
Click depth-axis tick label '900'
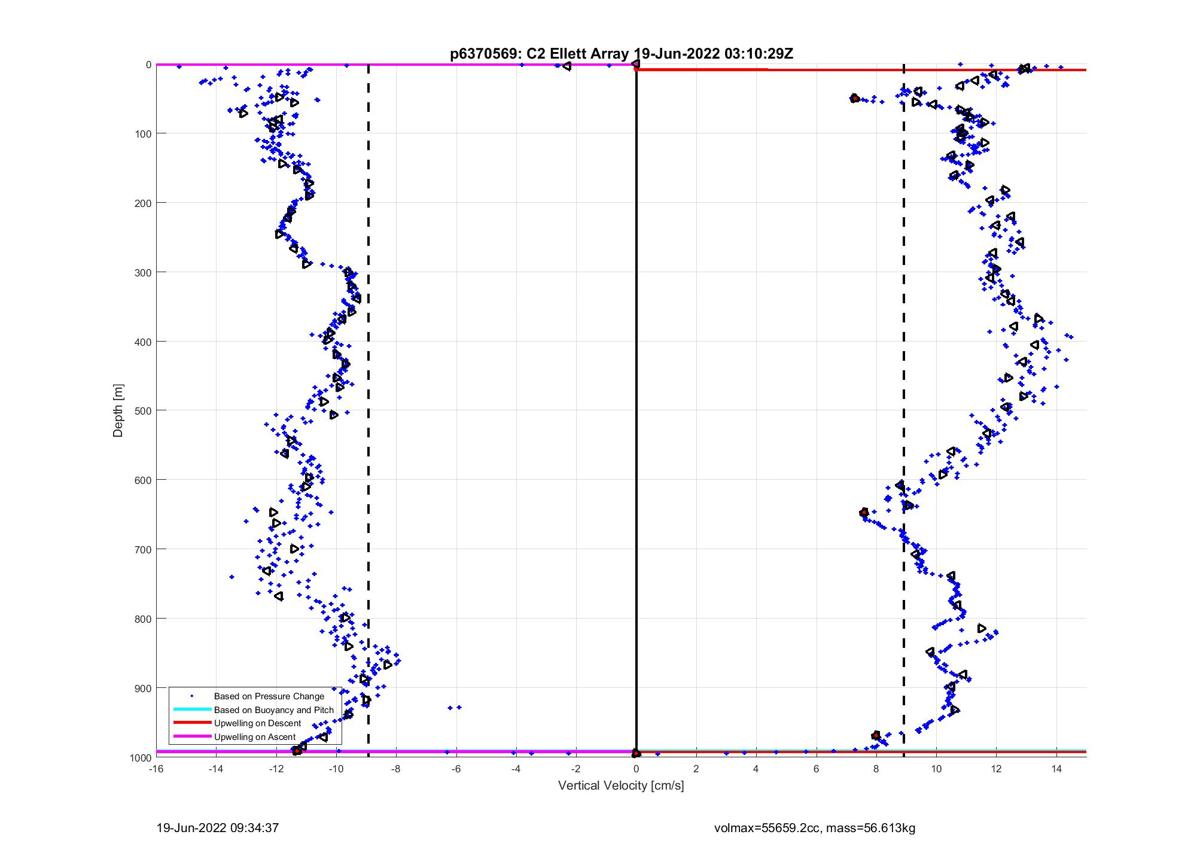click(x=142, y=688)
